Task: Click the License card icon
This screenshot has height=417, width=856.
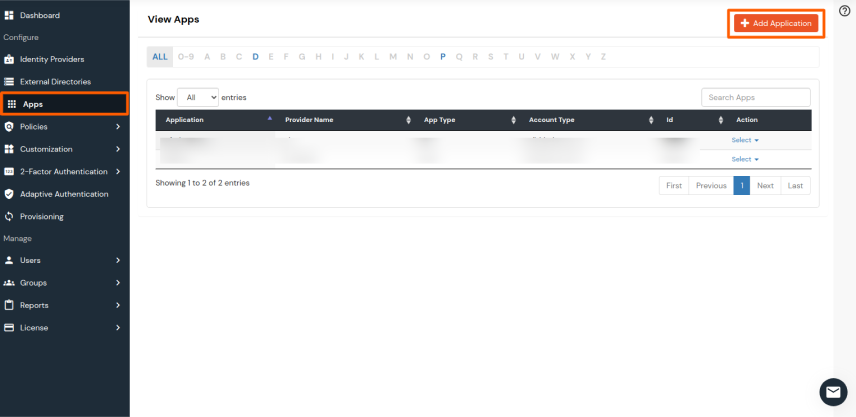Action: [x=9, y=327]
